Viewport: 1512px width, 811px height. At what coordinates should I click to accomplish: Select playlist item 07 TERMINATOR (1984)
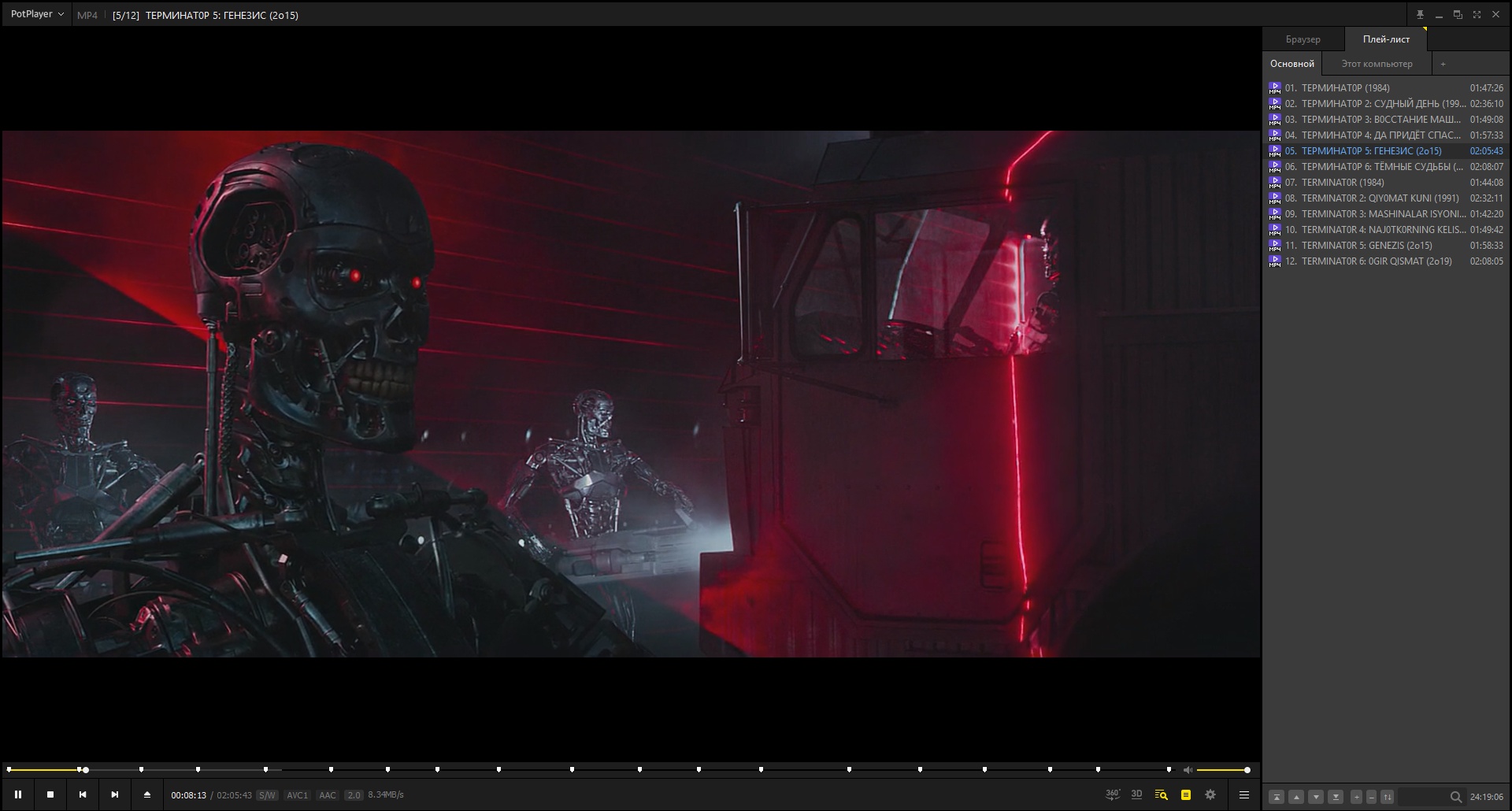pos(1386,183)
